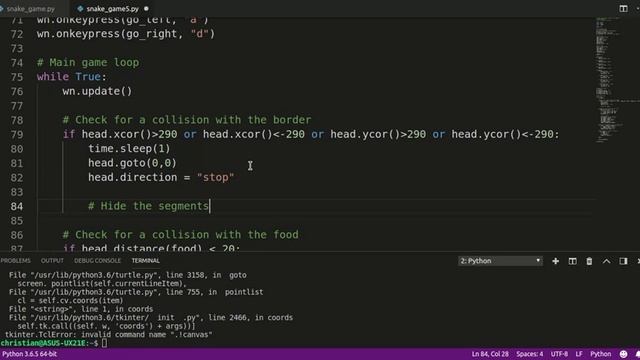Screen dimensions: 640x360
Task: Open the OUTPUT panel tab
Action: [x=52, y=260]
